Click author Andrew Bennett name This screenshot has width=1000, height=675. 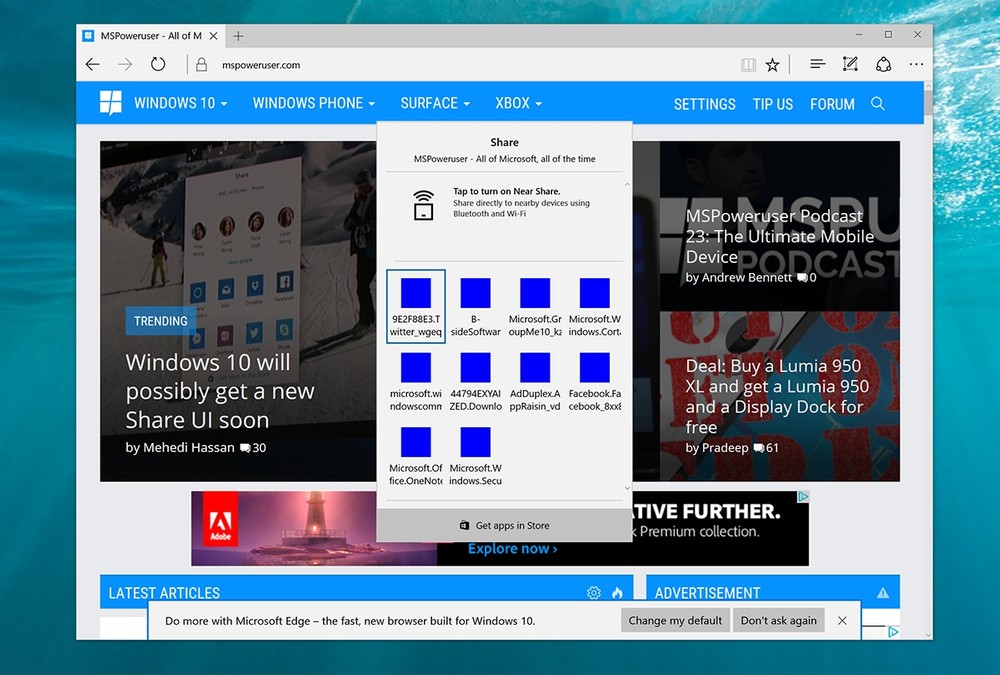point(747,278)
